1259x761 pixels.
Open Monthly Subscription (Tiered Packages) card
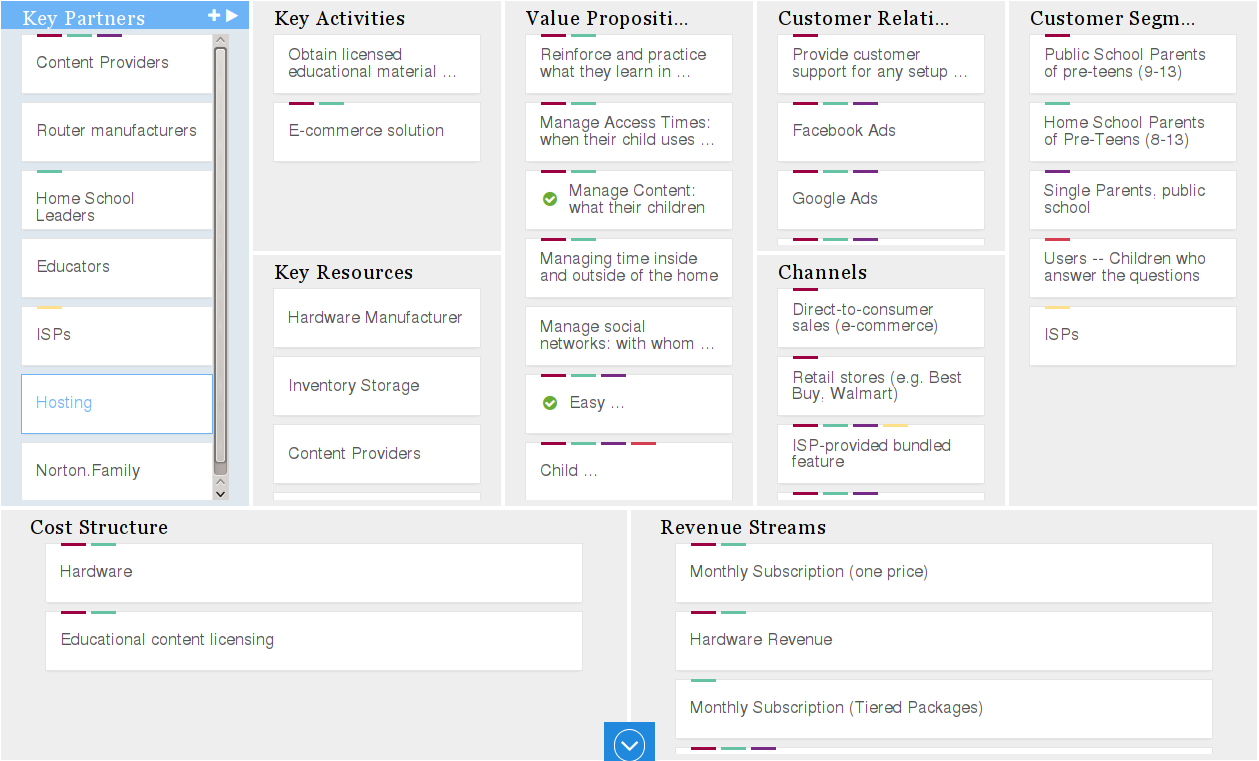click(943, 708)
